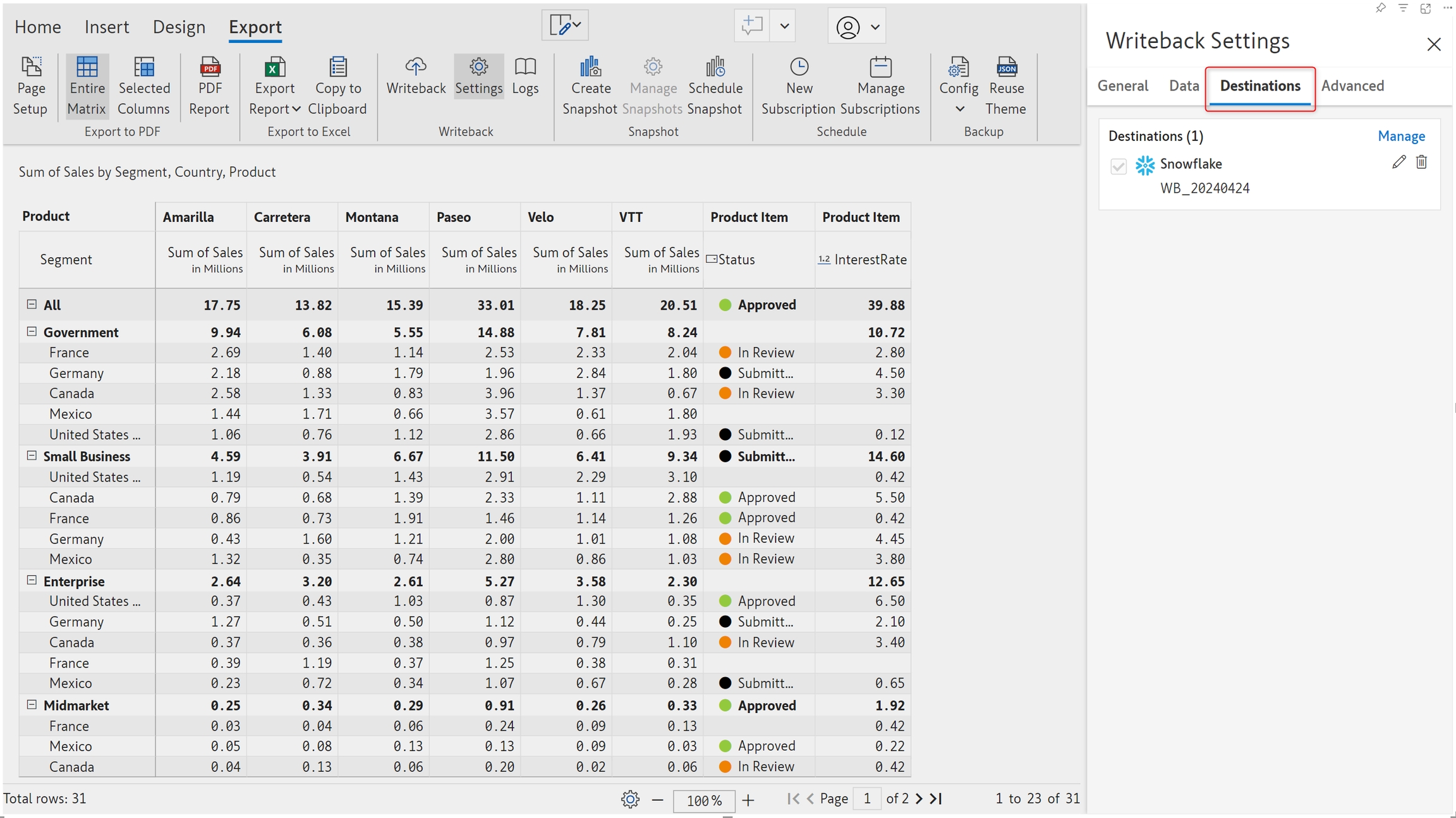Open the New Subscription clock icon
1456x818 pixels.
point(799,68)
